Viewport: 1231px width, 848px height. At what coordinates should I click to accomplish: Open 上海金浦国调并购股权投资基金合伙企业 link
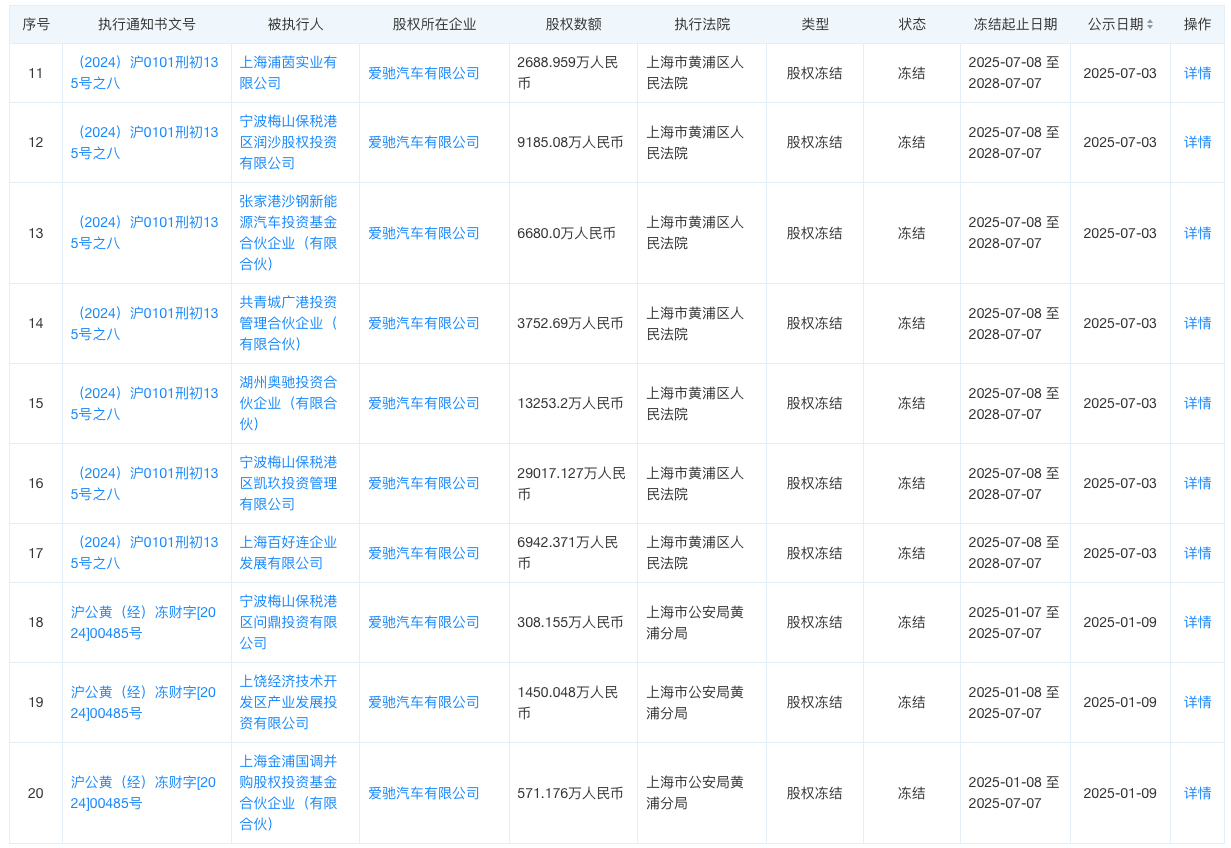[288, 793]
